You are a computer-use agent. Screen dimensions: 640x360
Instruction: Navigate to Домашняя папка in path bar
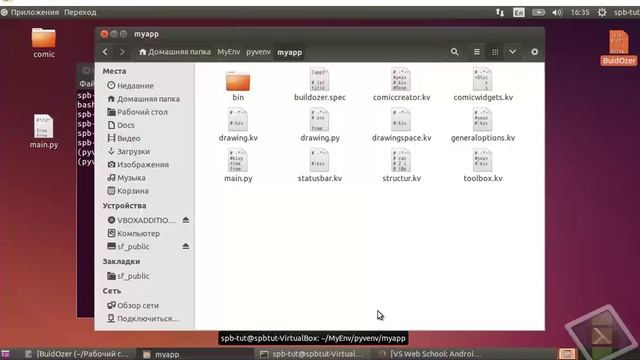[x=175, y=52]
